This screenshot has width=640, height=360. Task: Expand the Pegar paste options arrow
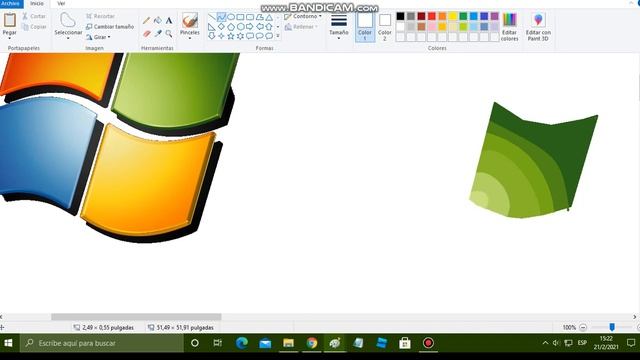(x=9, y=38)
